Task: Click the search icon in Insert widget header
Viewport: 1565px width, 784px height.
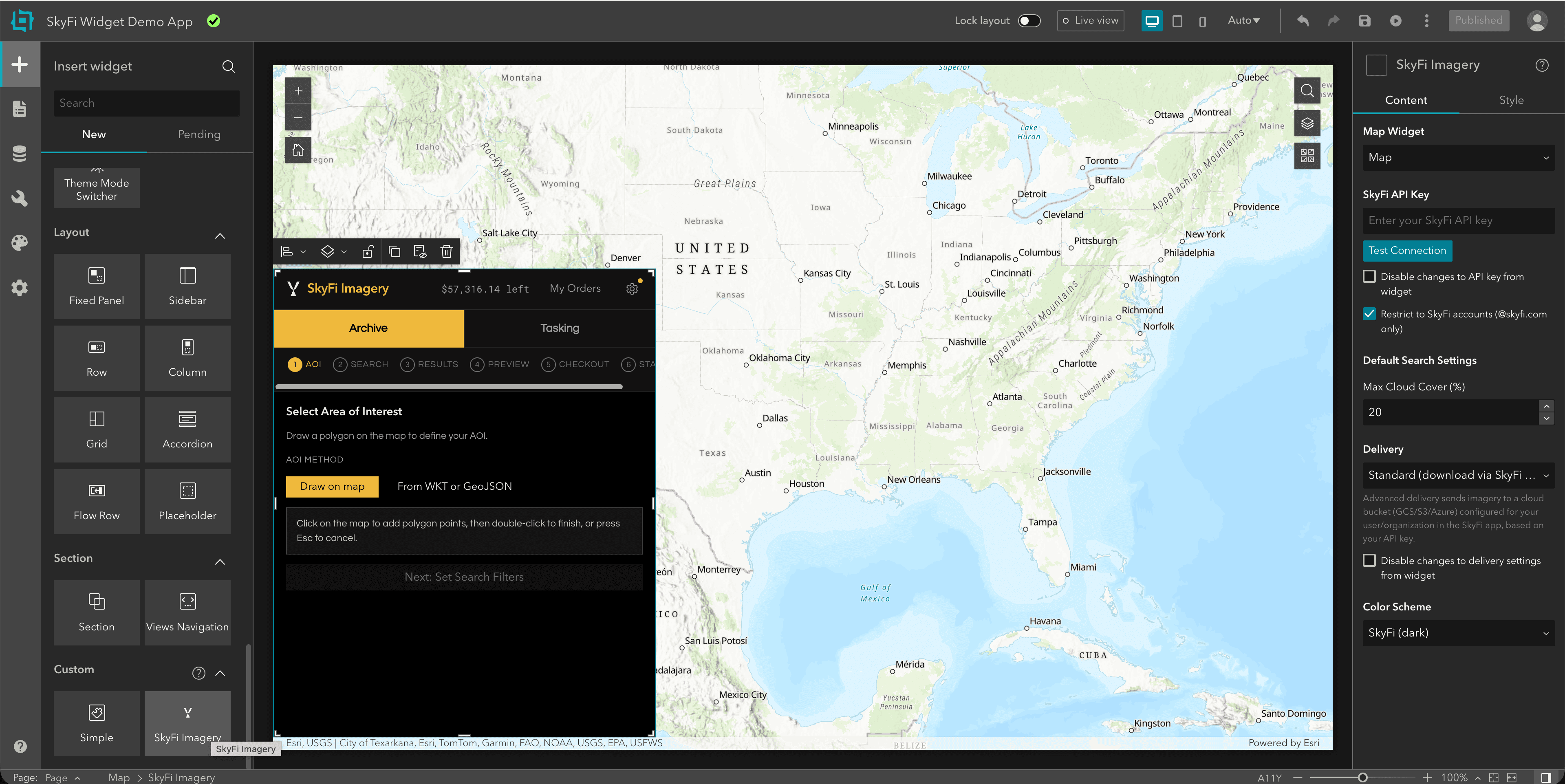Action: pyautogui.click(x=228, y=66)
